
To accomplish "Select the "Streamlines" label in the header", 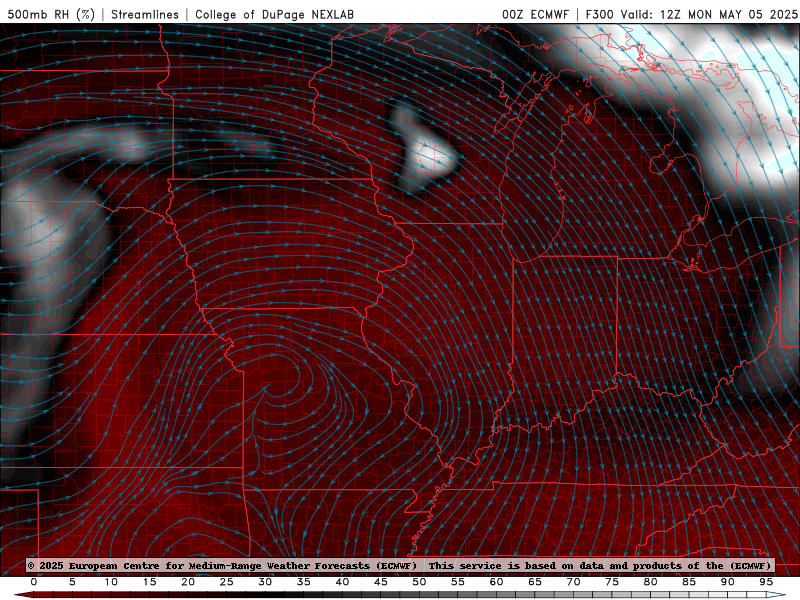I will pos(145,14).
